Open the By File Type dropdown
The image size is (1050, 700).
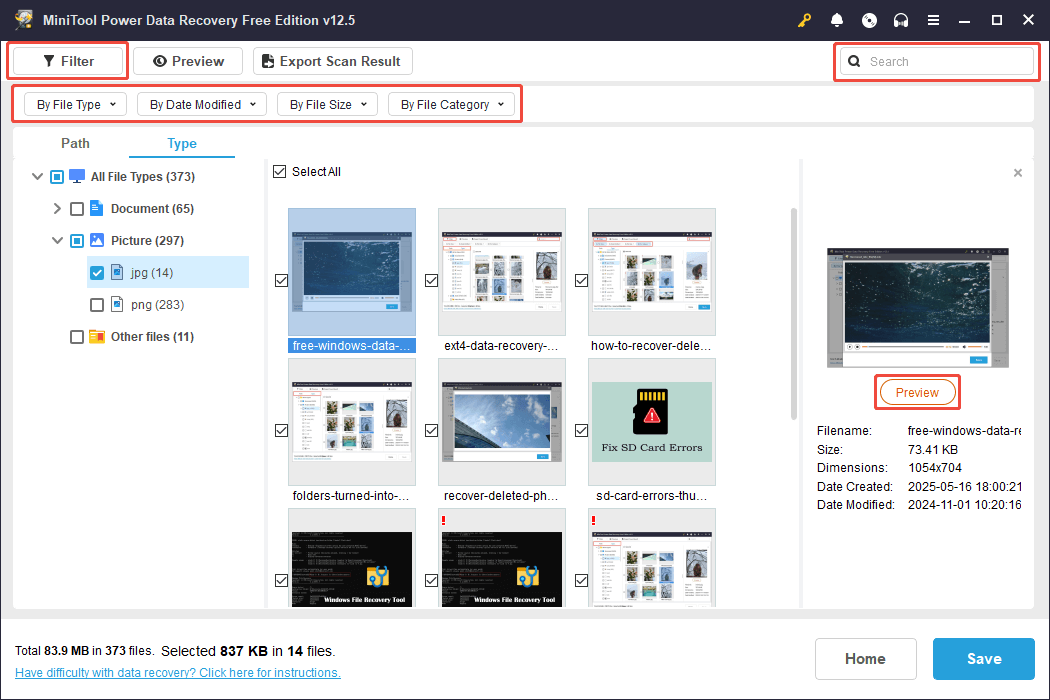click(74, 104)
